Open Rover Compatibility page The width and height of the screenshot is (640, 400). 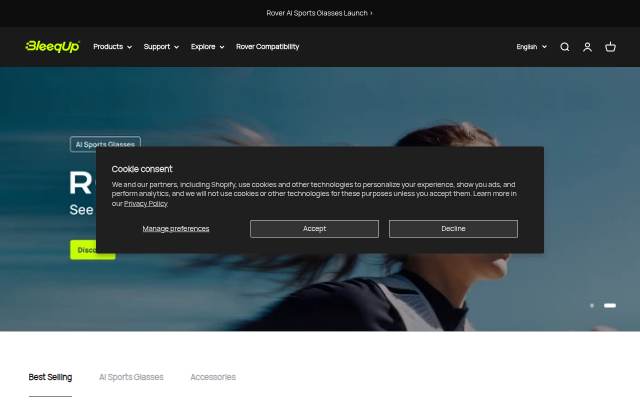coord(267,47)
